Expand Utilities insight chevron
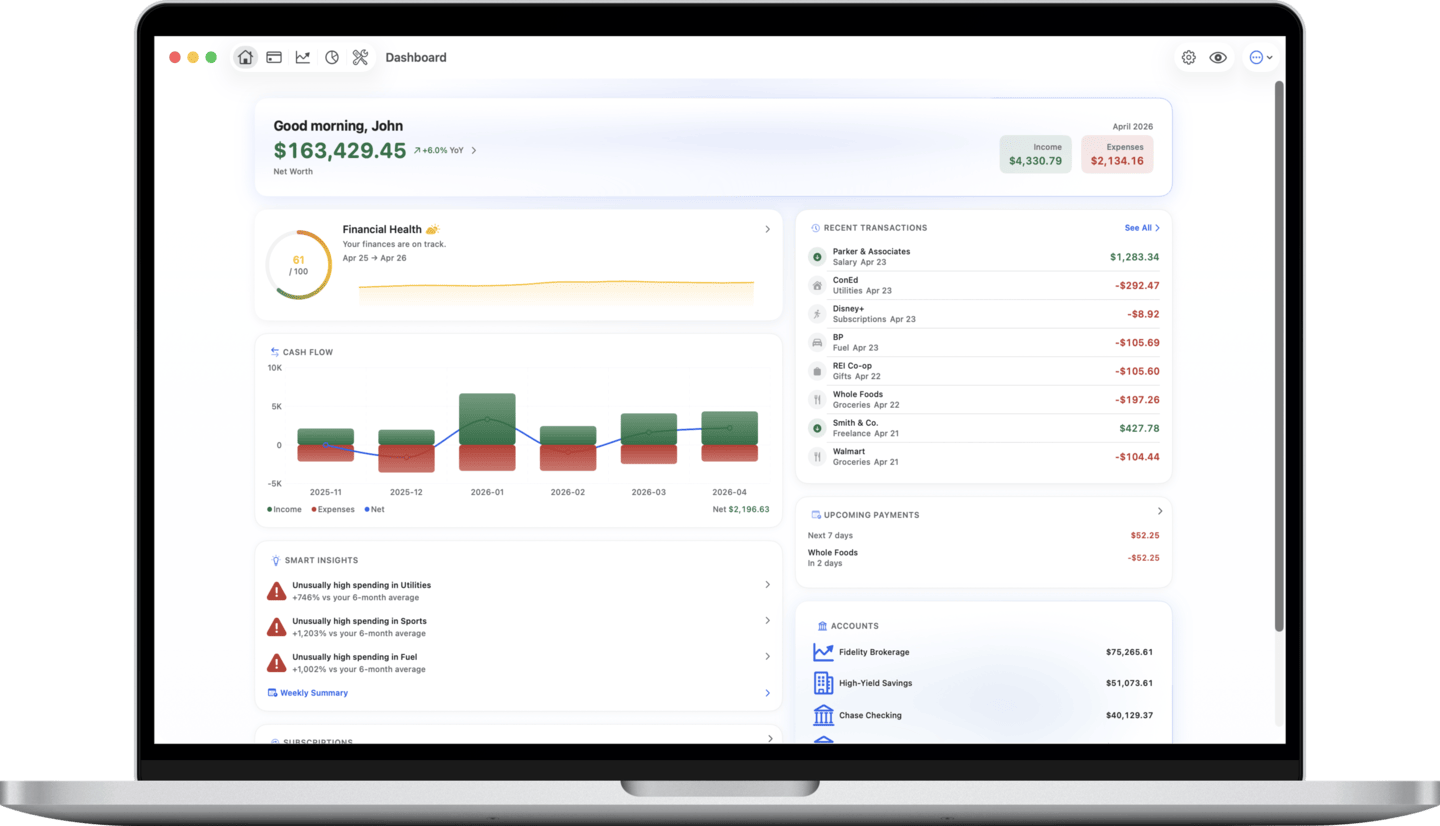The width and height of the screenshot is (1440, 826). (767, 585)
